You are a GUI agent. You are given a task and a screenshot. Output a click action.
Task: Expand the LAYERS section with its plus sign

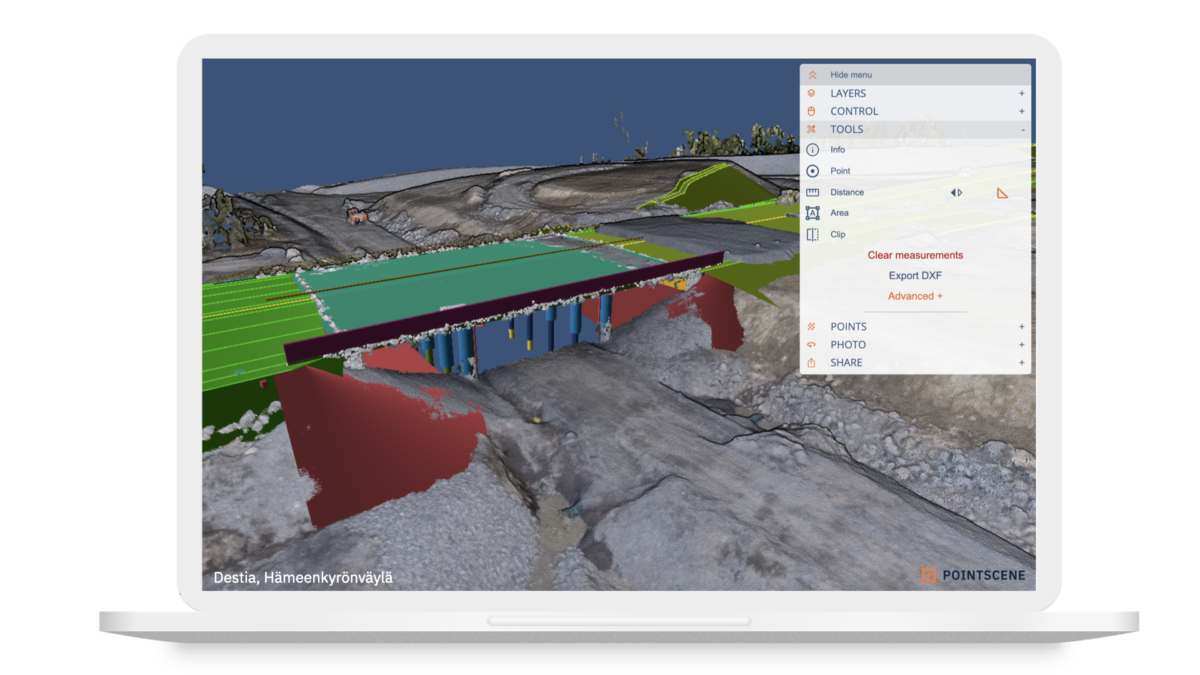pyautogui.click(x=1022, y=93)
